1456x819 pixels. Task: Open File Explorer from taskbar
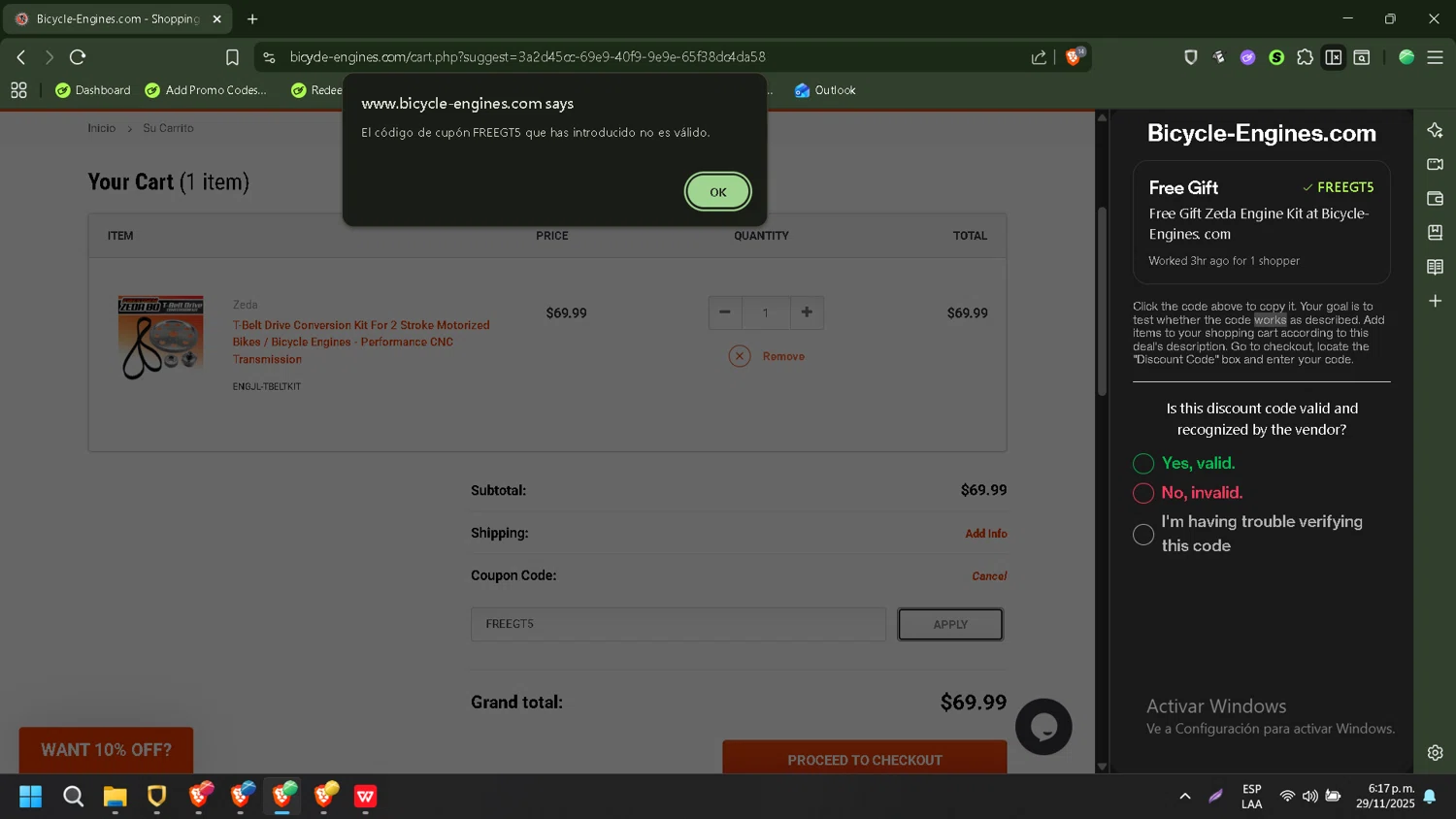pyautogui.click(x=115, y=797)
